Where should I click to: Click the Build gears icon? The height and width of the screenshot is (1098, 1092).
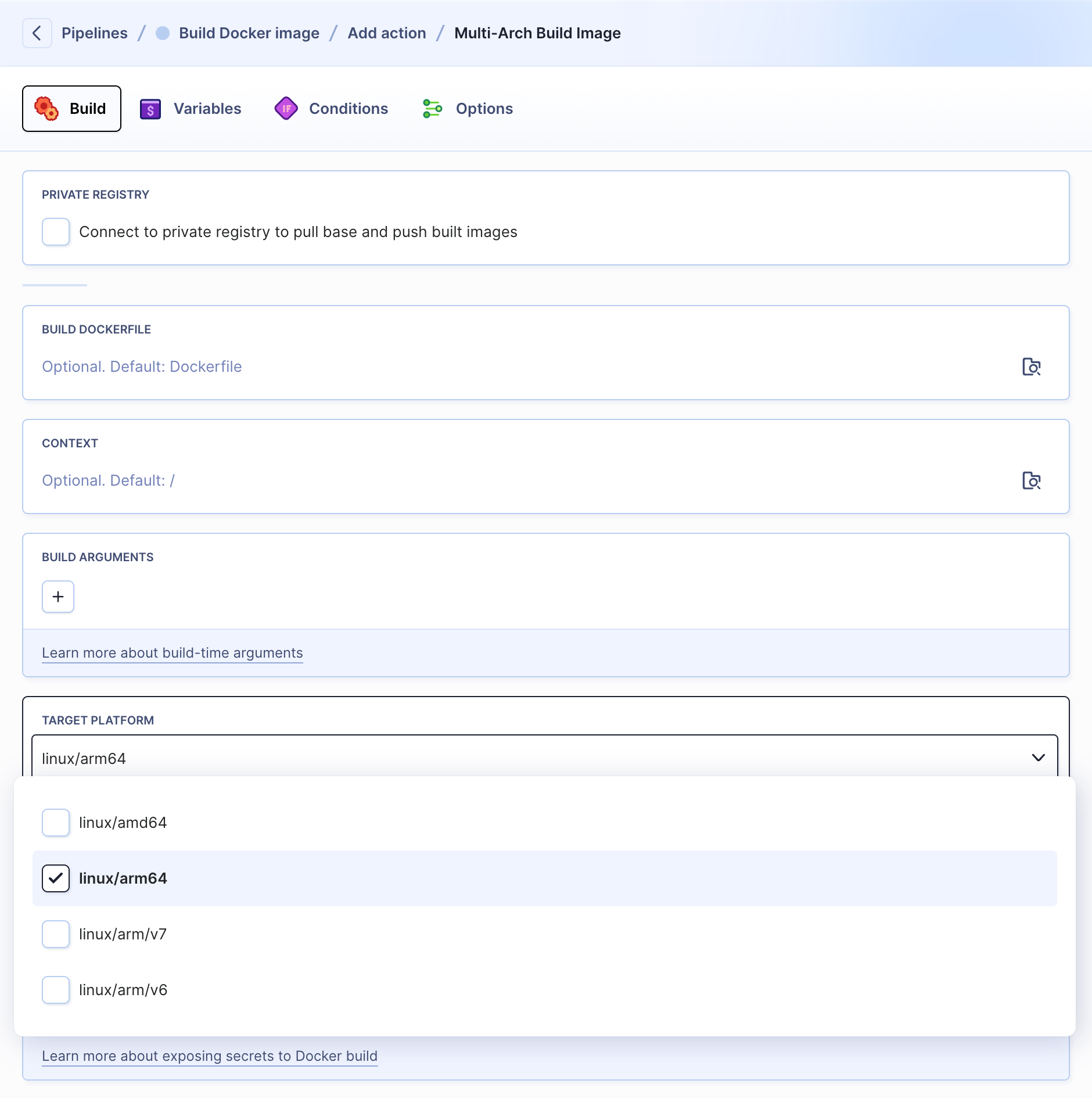46,109
